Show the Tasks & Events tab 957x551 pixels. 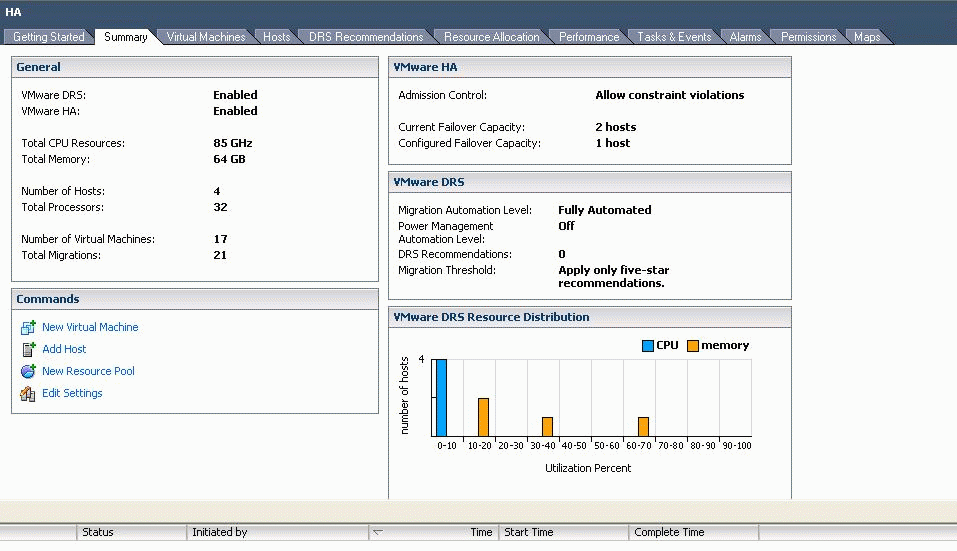coord(674,37)
